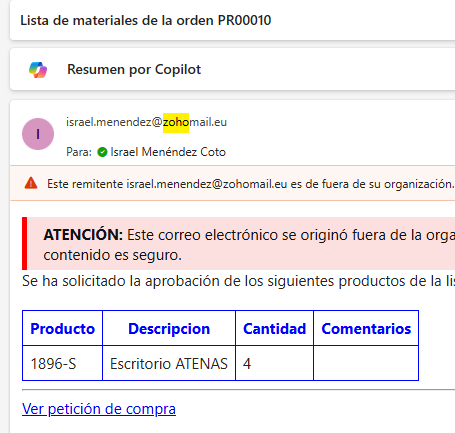Click the orange warning triangle icon
This screenshot has height=433, width=455.
point(31,183)
